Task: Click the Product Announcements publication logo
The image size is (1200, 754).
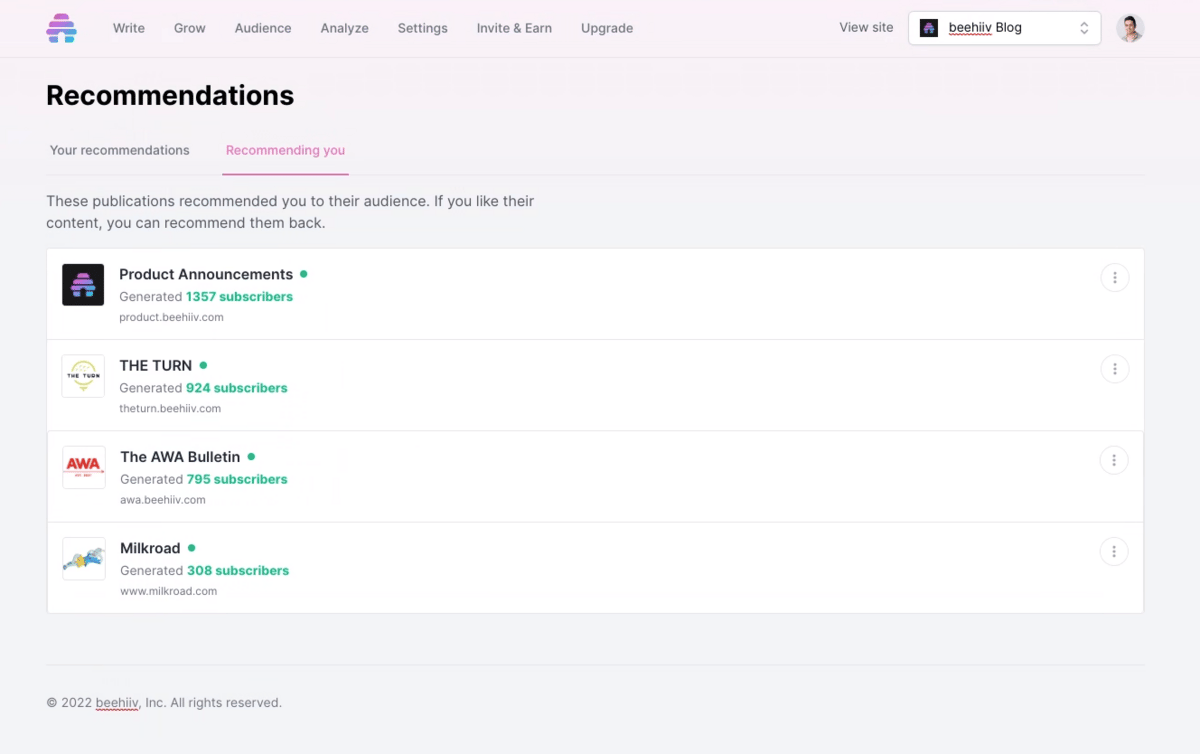Action: tap(83, 285)
